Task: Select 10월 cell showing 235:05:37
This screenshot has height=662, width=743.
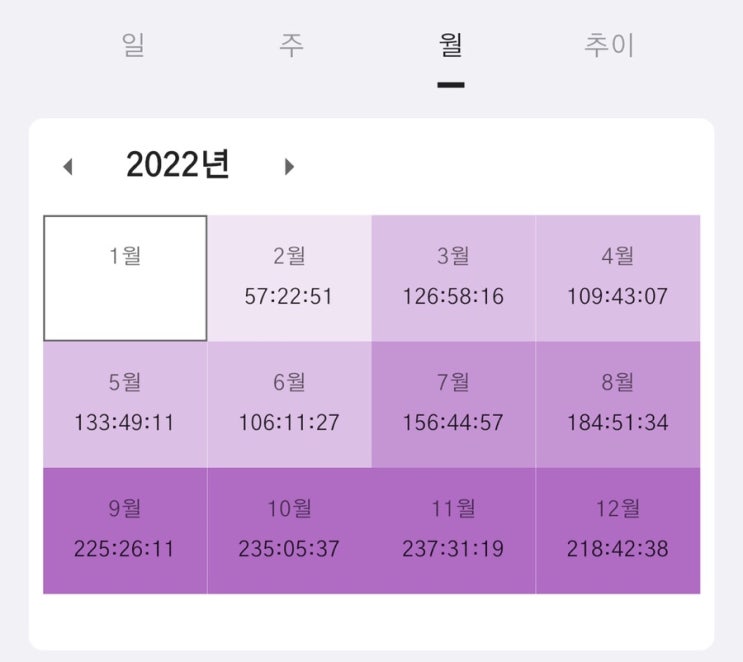Action: [x=289, y=530]
